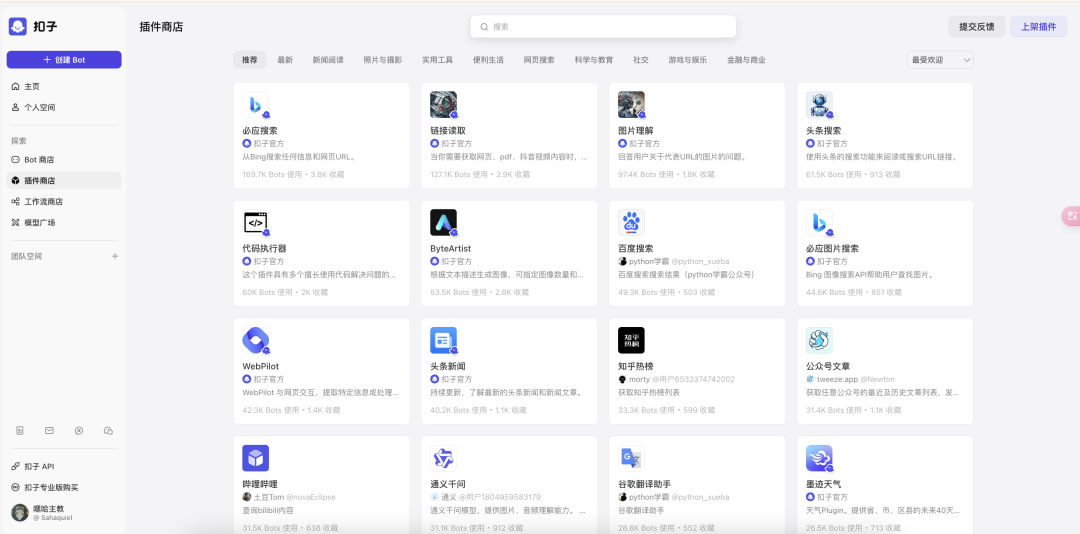
Task: Open 个人空间 in sidebar
Action: [x=64, y=107]
